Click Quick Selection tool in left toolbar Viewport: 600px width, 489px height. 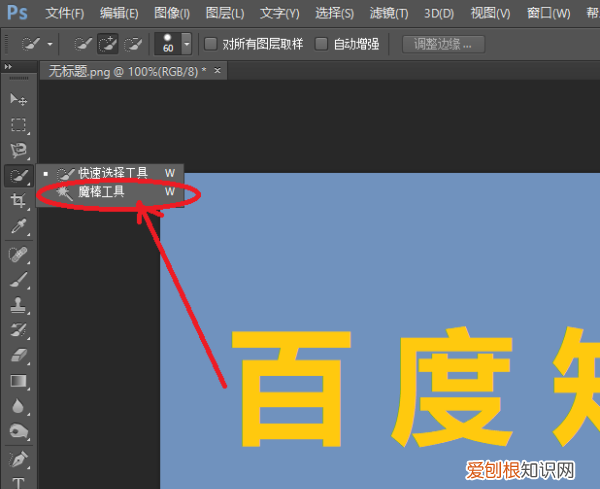point(18,176)
